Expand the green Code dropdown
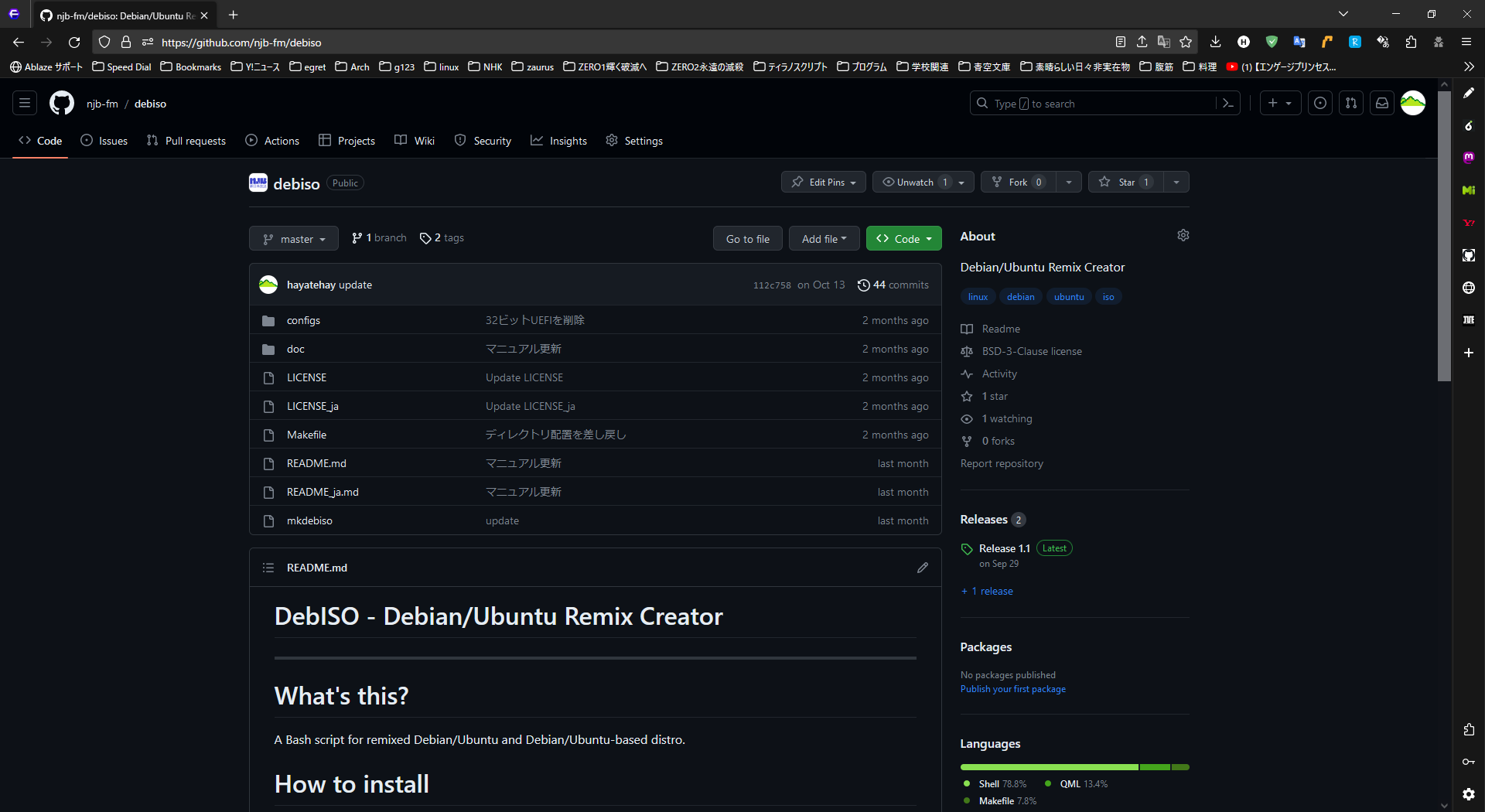The height and width of the screenshot is (812, 1485). click(x=903, y=239)
